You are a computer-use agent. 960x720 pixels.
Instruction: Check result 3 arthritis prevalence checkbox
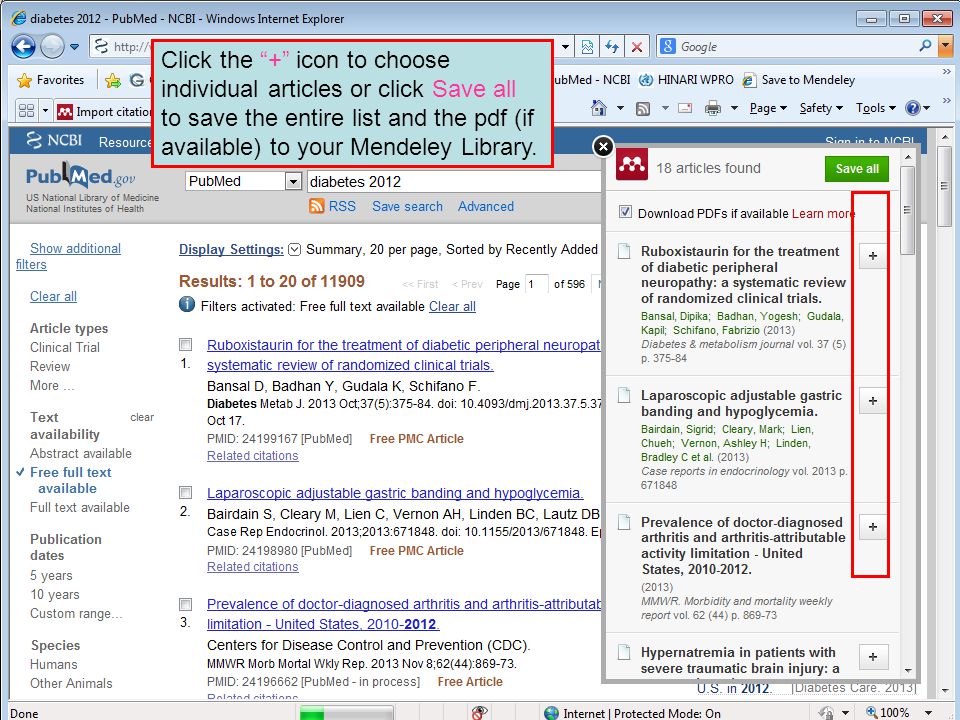coord(186,604)
